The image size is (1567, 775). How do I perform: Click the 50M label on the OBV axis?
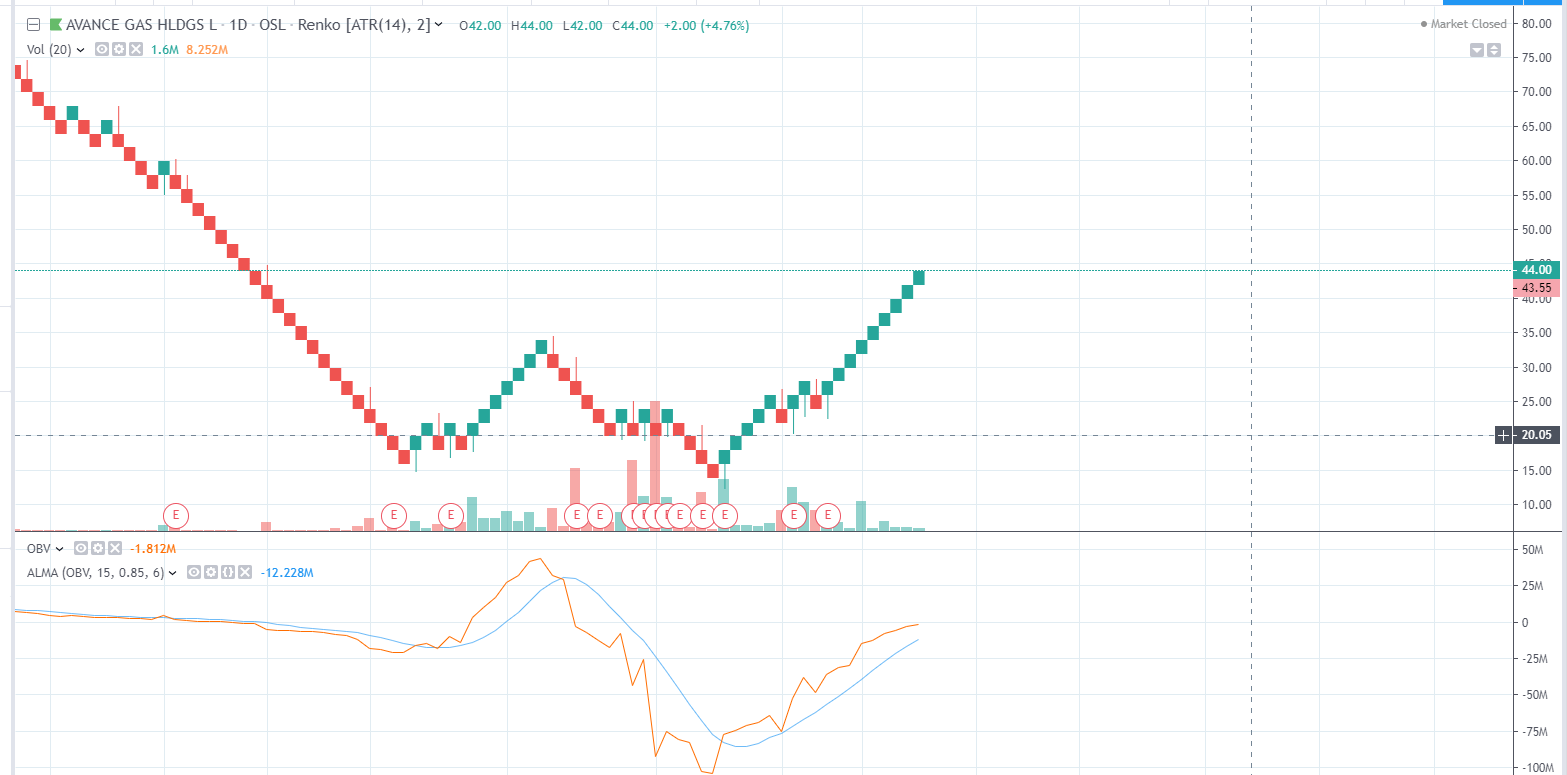coord(1533,550)
